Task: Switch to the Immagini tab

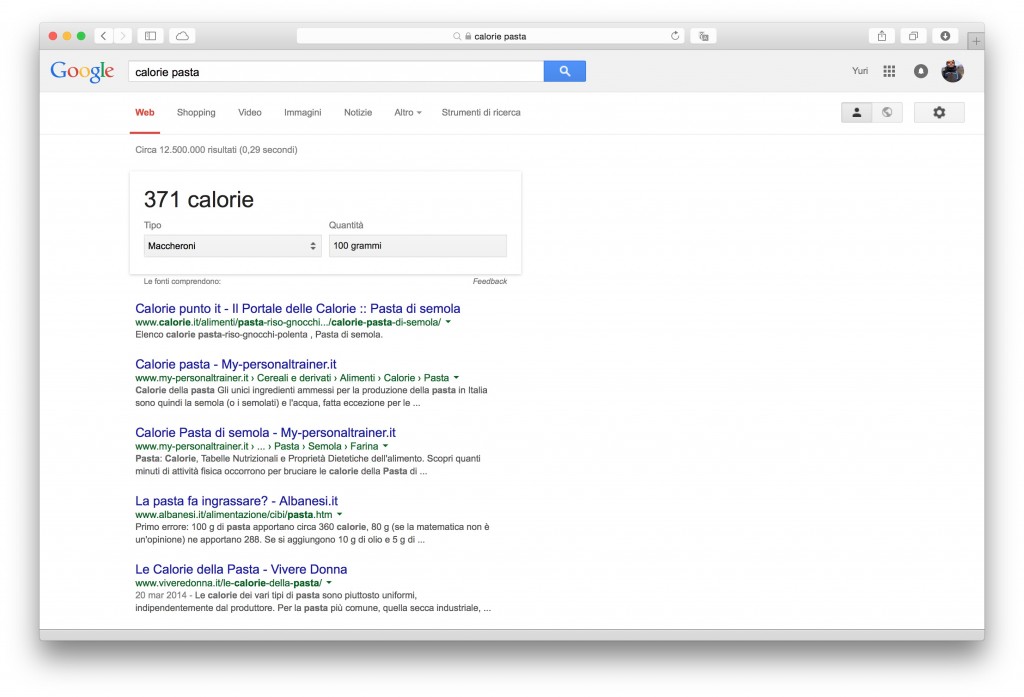Action: click(x=302, y=112)
